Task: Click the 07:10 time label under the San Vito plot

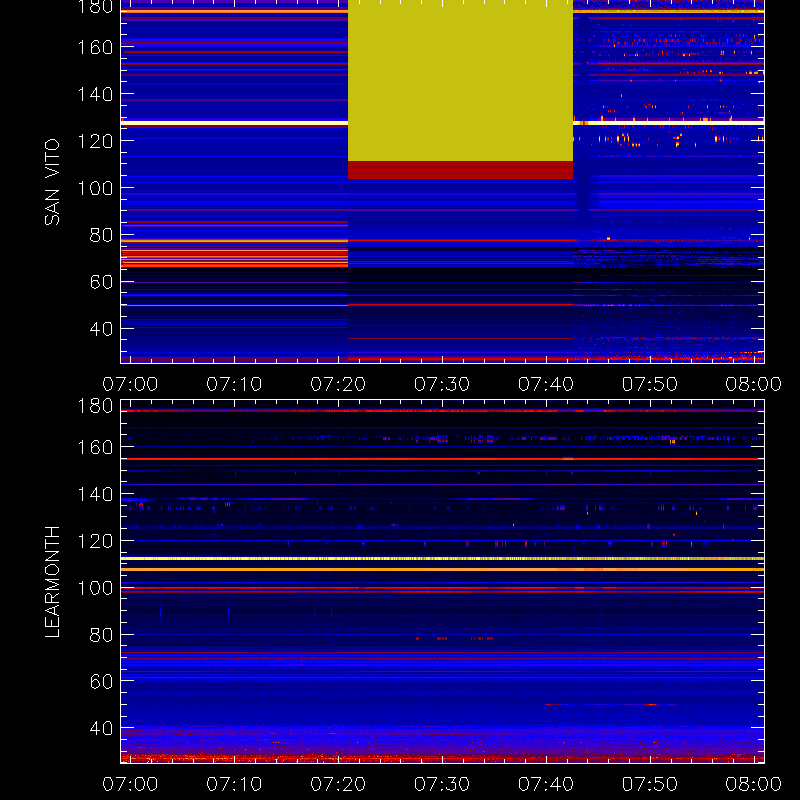Action: pos(234,384)
